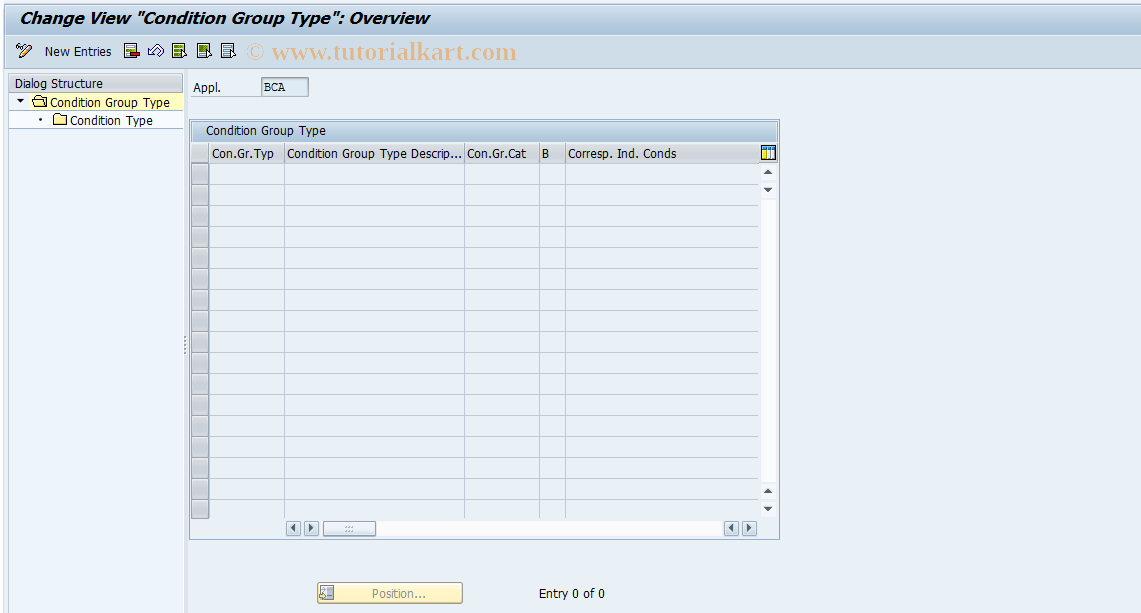Click the display/change toggle pencil icon
The width and height of the screenshot is (1141, 613).
click(24, 51)
